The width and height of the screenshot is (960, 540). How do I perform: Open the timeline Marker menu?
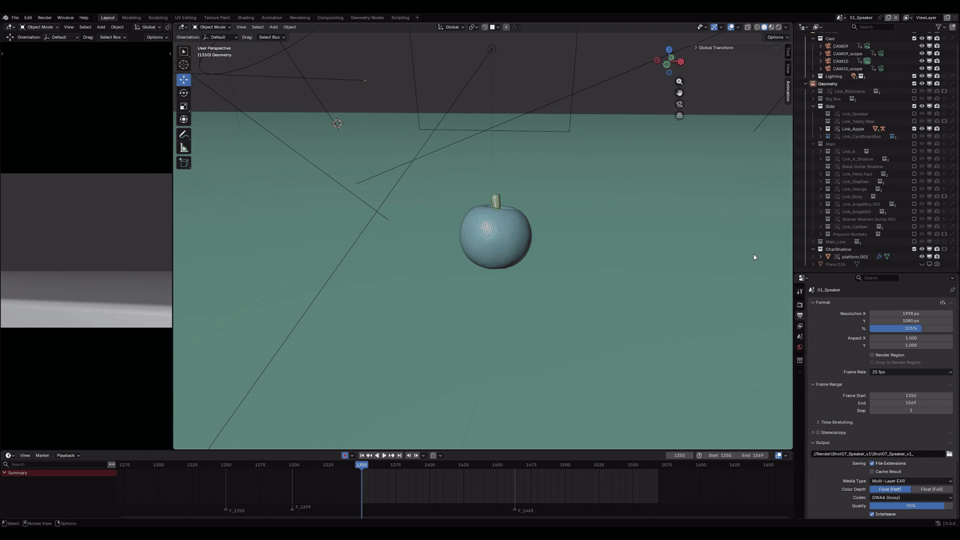pos(42,456)
